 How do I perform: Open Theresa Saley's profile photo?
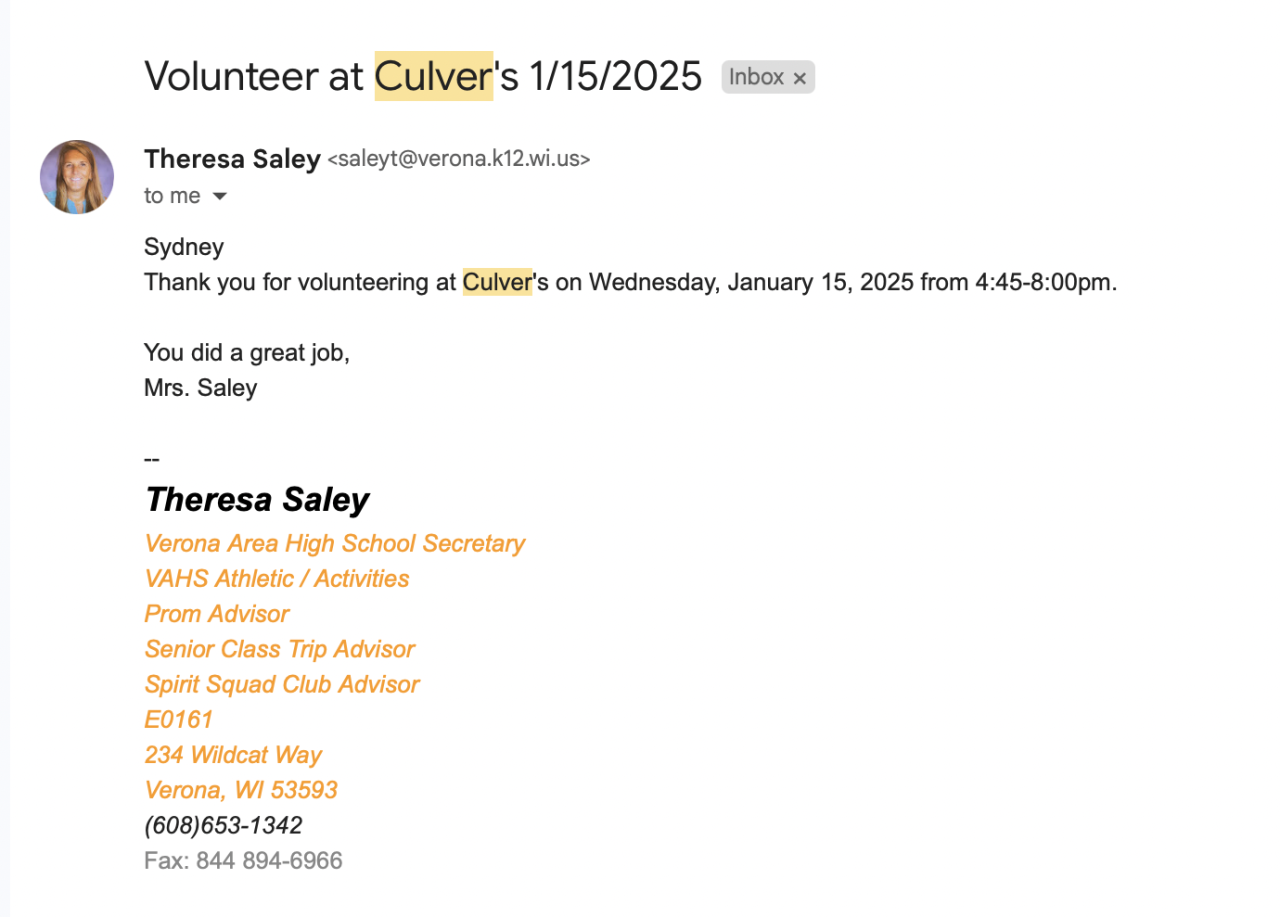(77, 177)
